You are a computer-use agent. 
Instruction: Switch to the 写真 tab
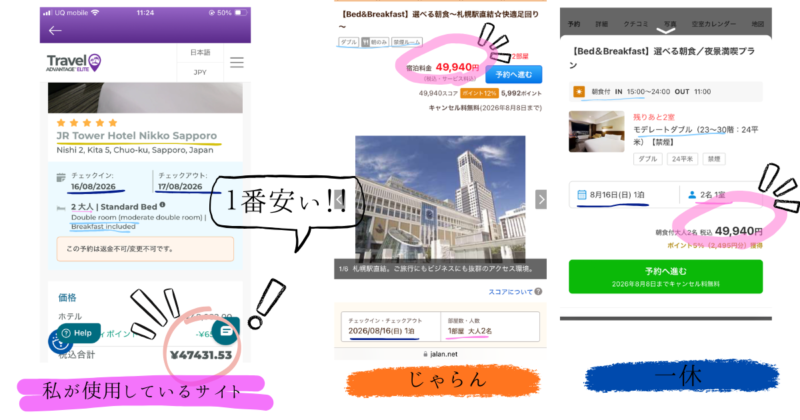point(670,24)
